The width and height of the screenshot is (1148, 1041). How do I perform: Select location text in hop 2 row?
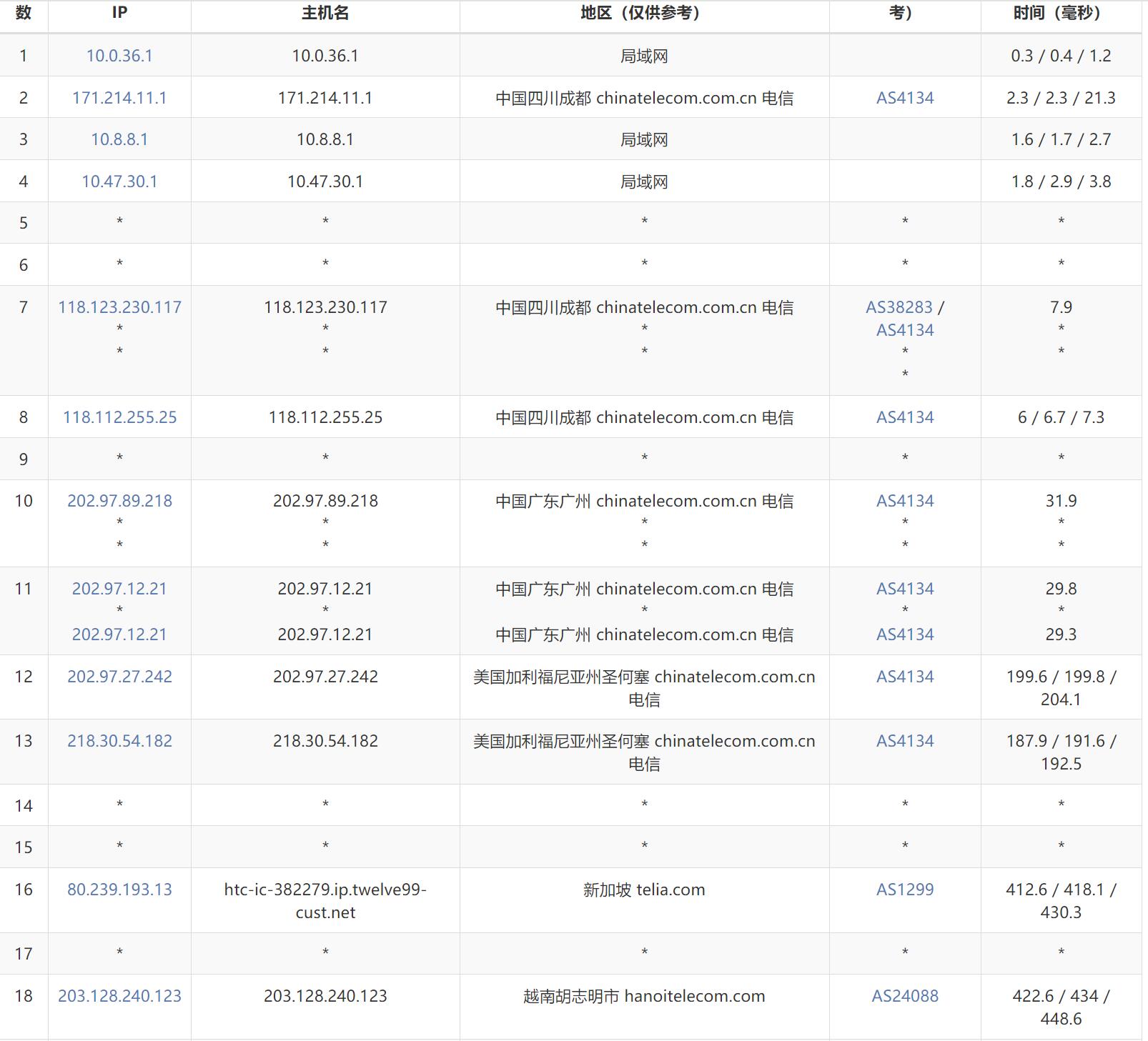point(644,98)
